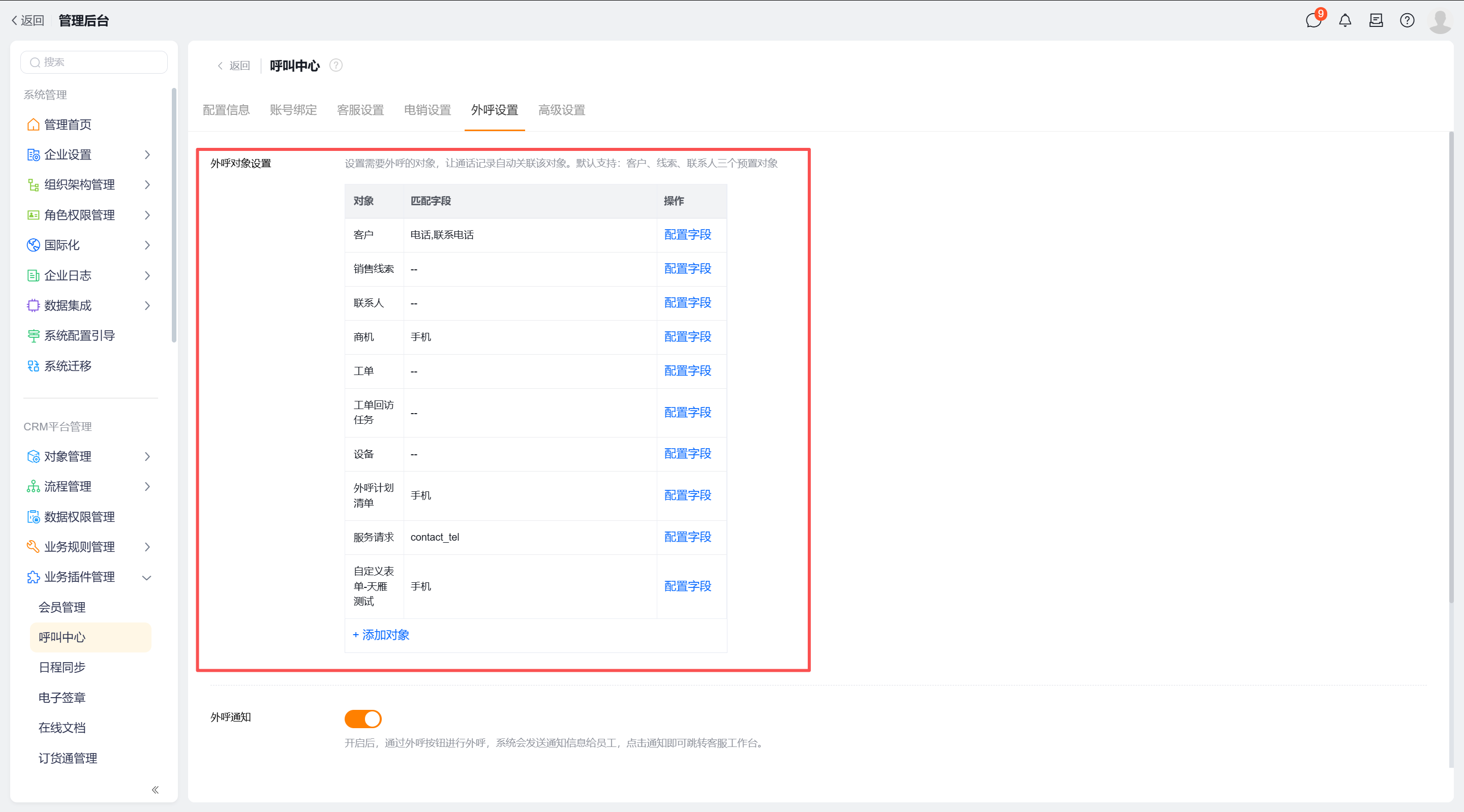1464x812 pixels.
Task: Click 配置字段 for the 销售线索 row
Action: click(x=688, y=269)
